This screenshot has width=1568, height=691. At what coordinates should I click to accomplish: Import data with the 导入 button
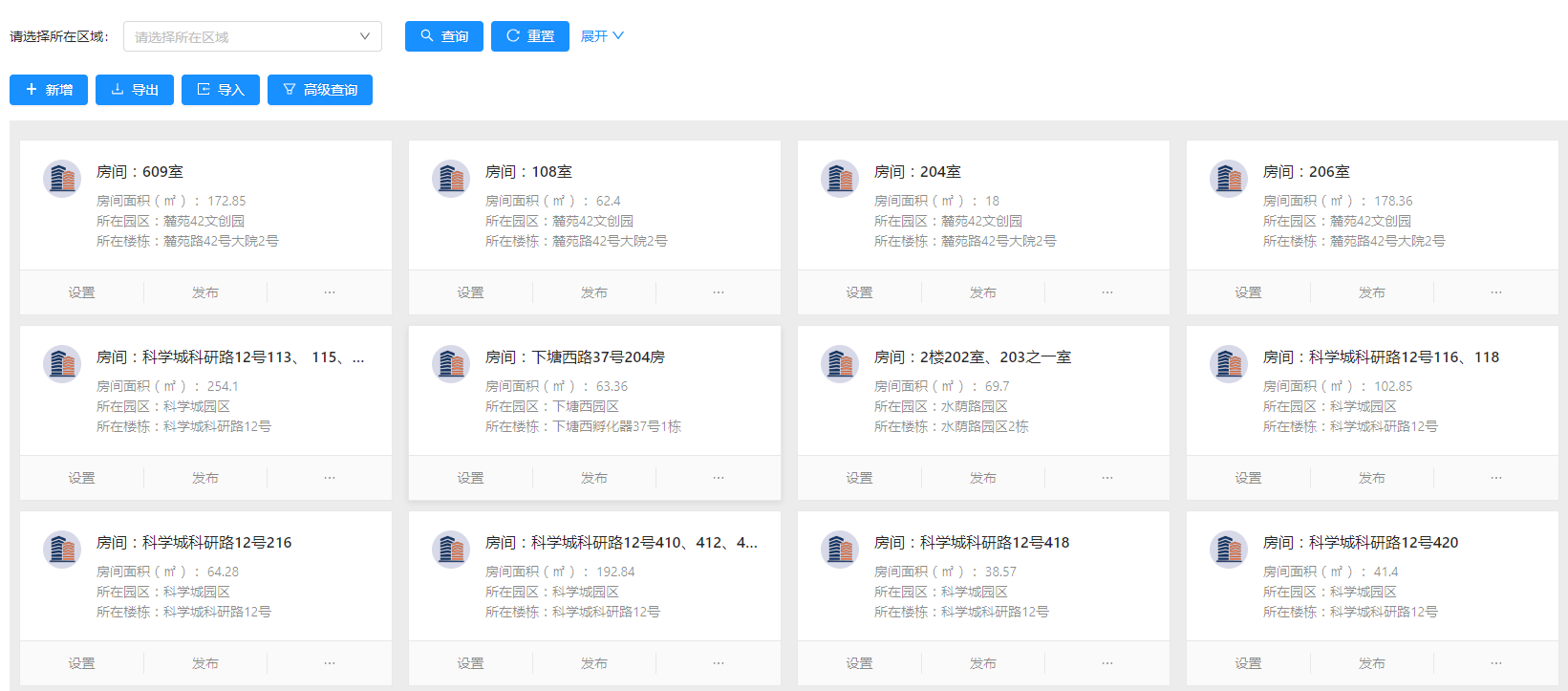[x=221, y=90]
